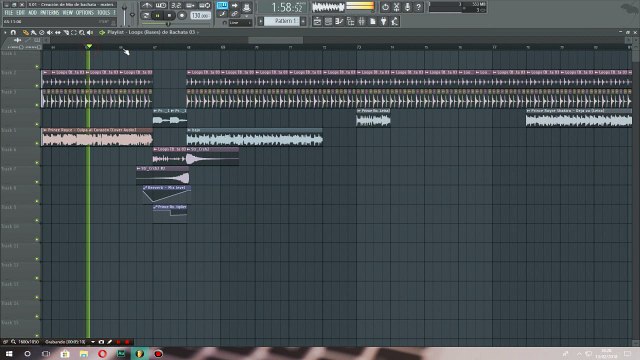Enable typing keyboard to piano
Viewport: 640px width, 360px height.
[x=222, y=5]
